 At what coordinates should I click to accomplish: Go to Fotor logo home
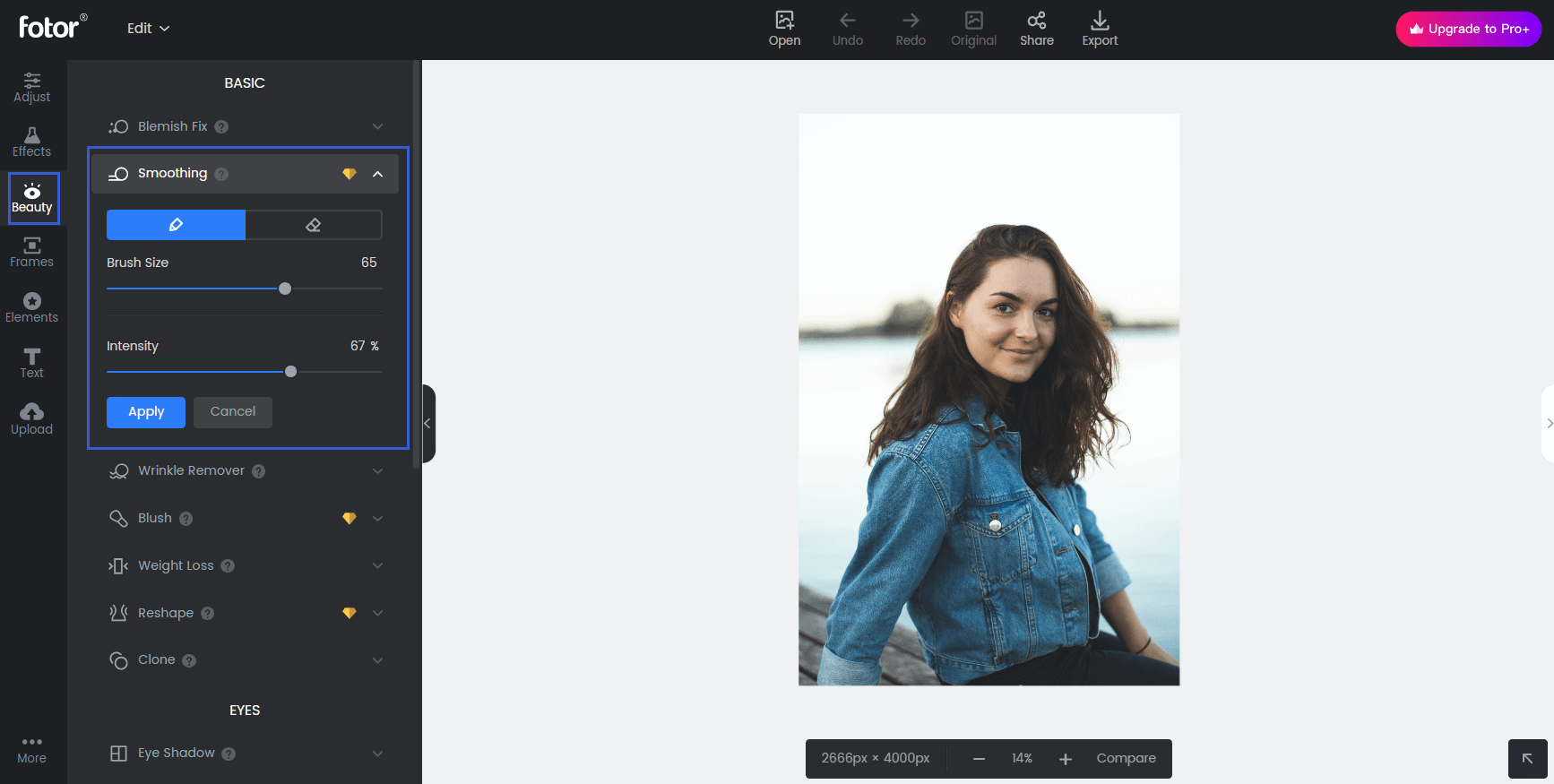53,26
